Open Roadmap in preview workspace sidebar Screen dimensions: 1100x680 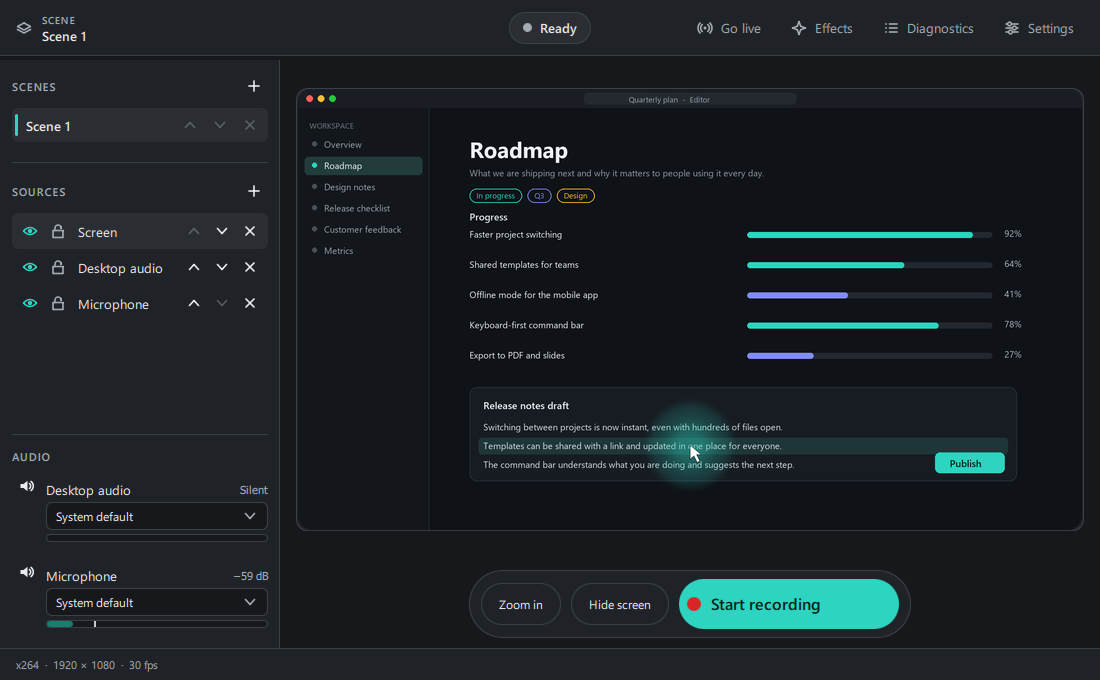click(363, 166)
